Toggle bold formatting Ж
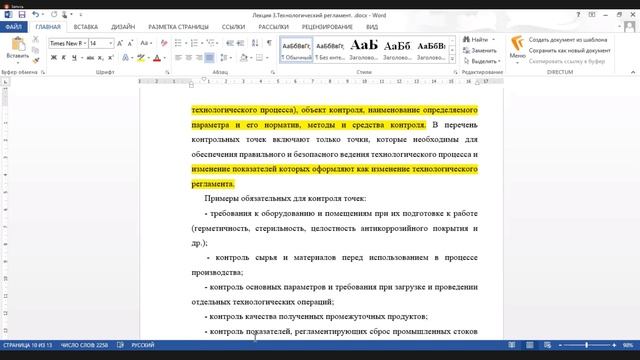640x360 pixels. pyautogui.click(x=53, y=58)
